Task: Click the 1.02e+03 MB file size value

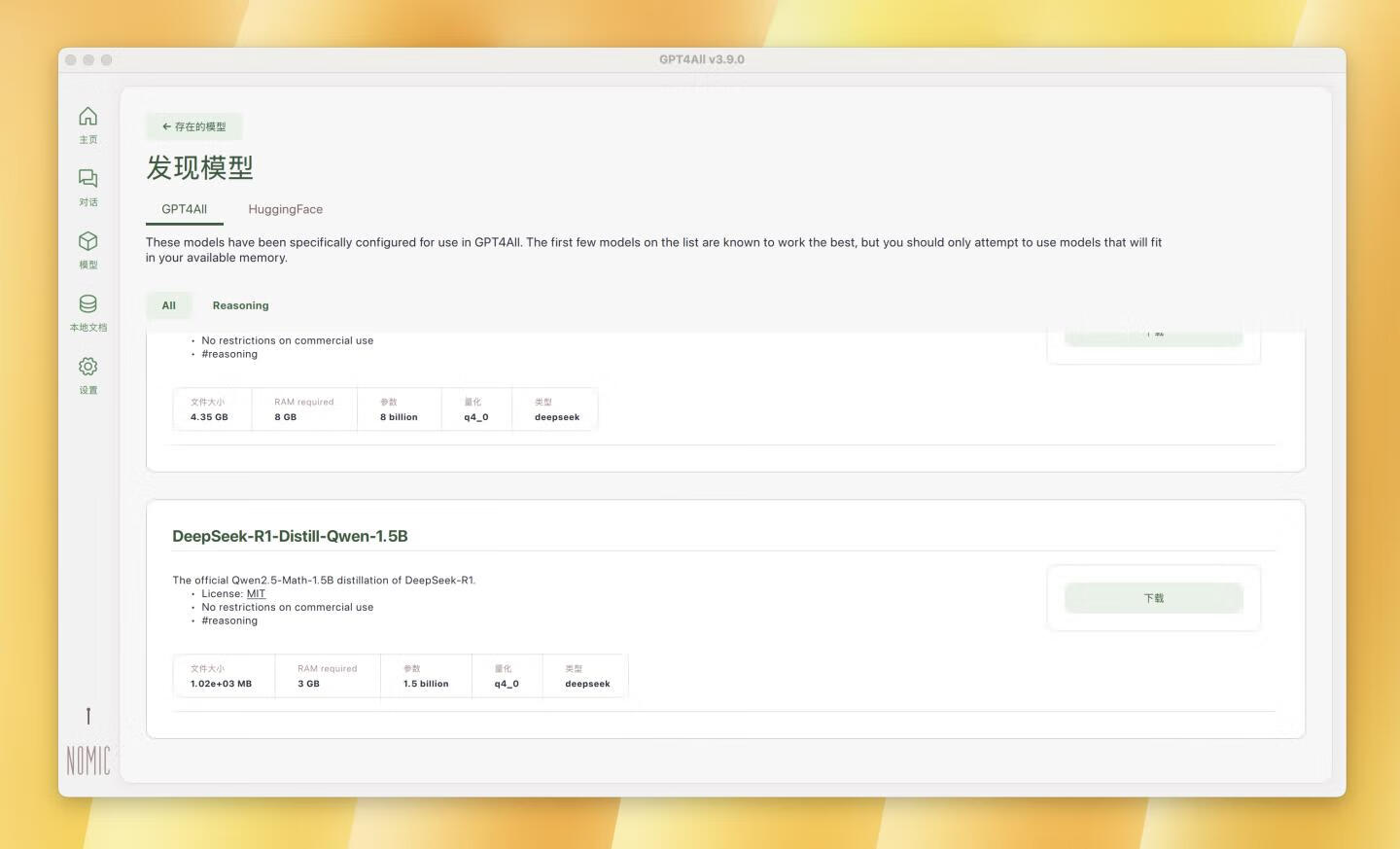Action: tap(221, 684)
